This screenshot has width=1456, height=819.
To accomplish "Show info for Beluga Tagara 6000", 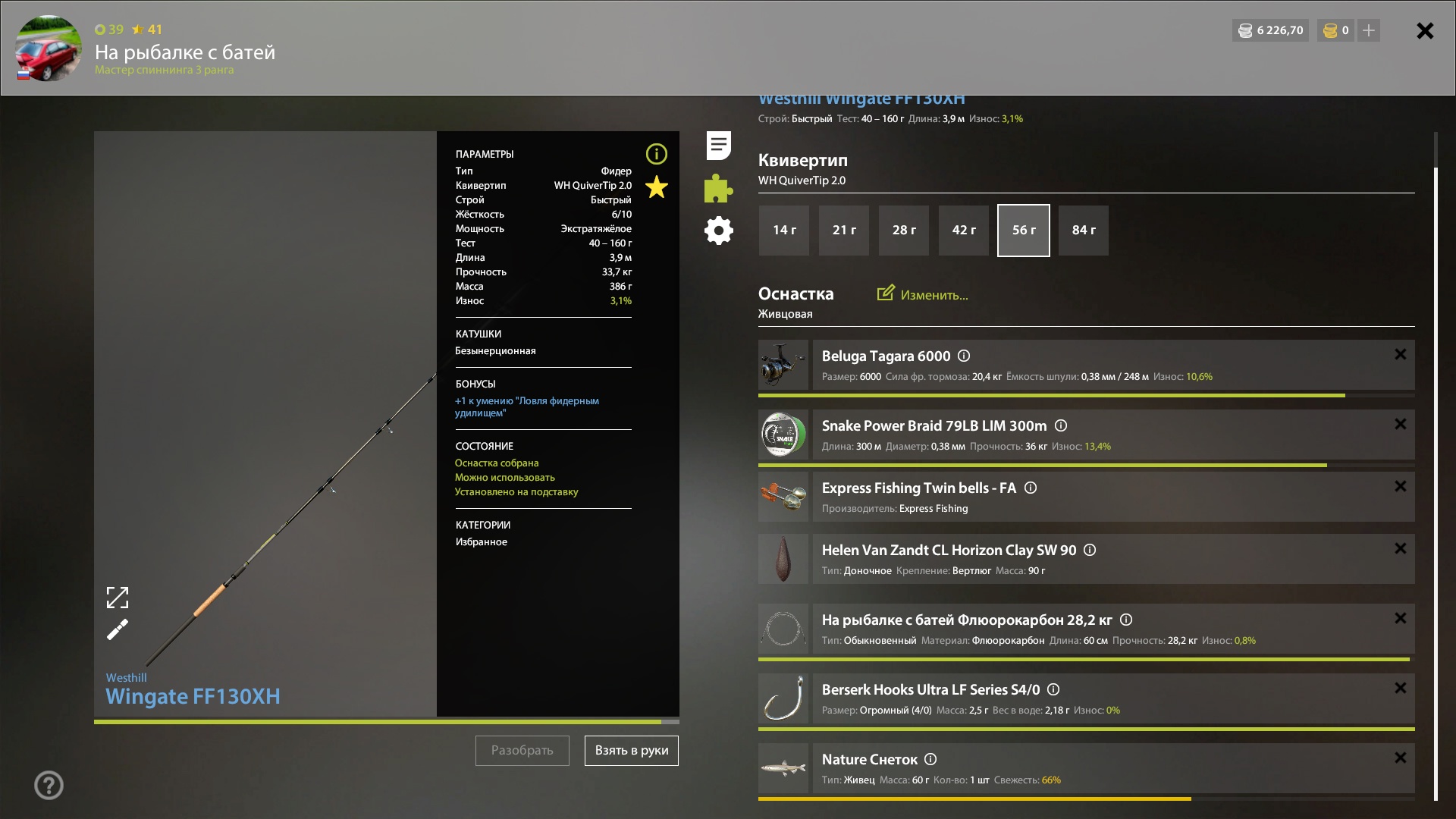I will [x=964, y=356].
